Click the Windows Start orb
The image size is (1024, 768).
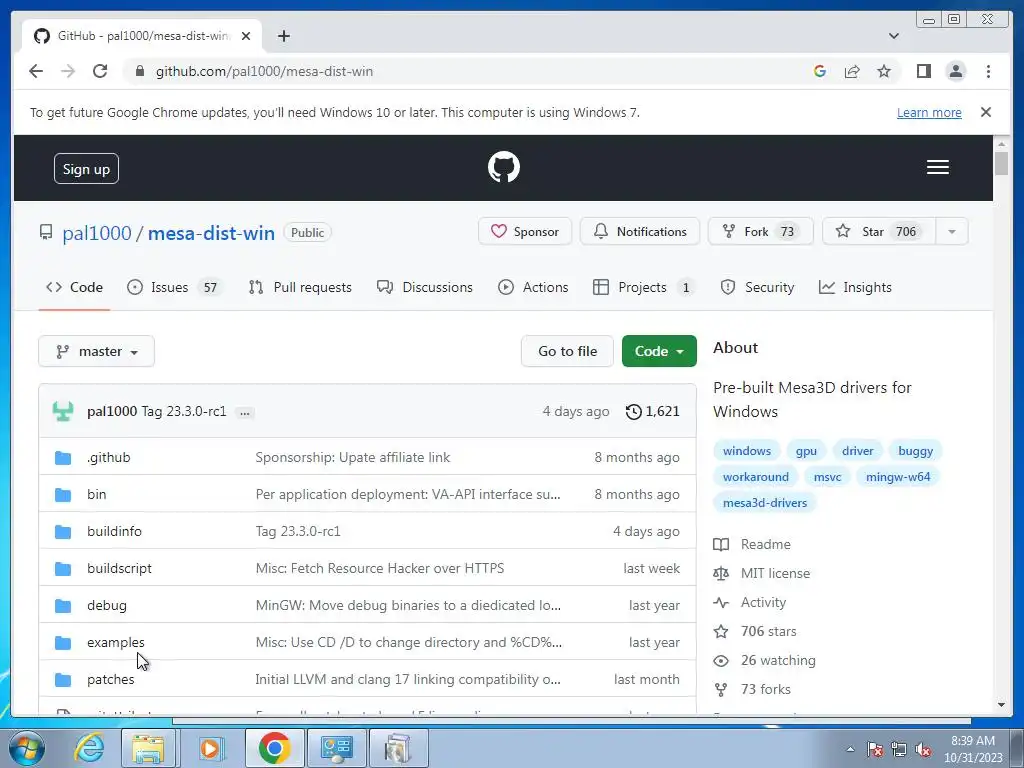[x=26, y=748]
